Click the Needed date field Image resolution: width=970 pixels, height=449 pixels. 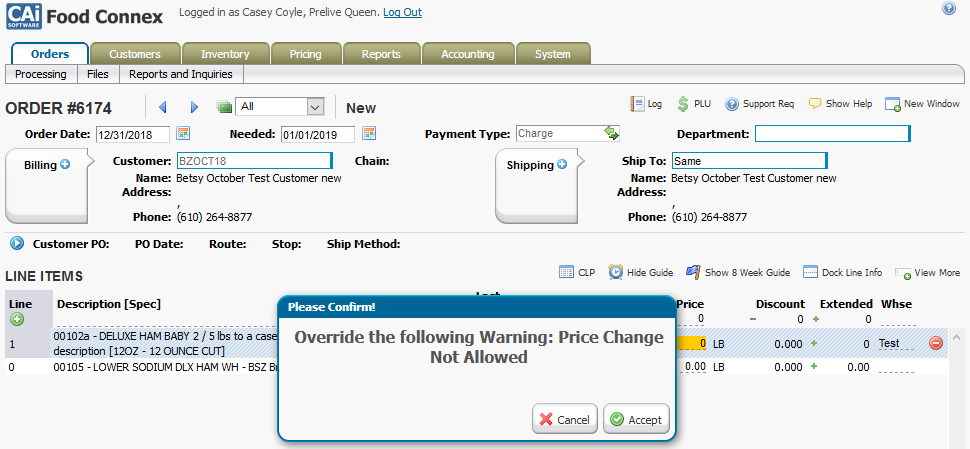(x=318, y=134)
